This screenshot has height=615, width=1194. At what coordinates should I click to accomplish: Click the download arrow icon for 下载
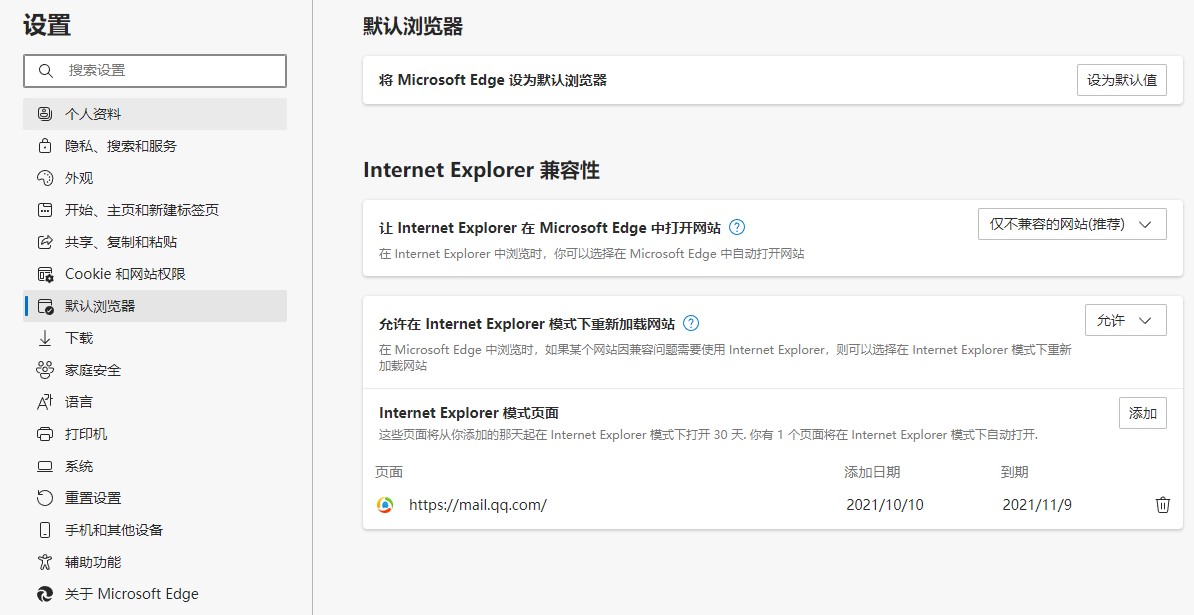[x=45, y=338]
